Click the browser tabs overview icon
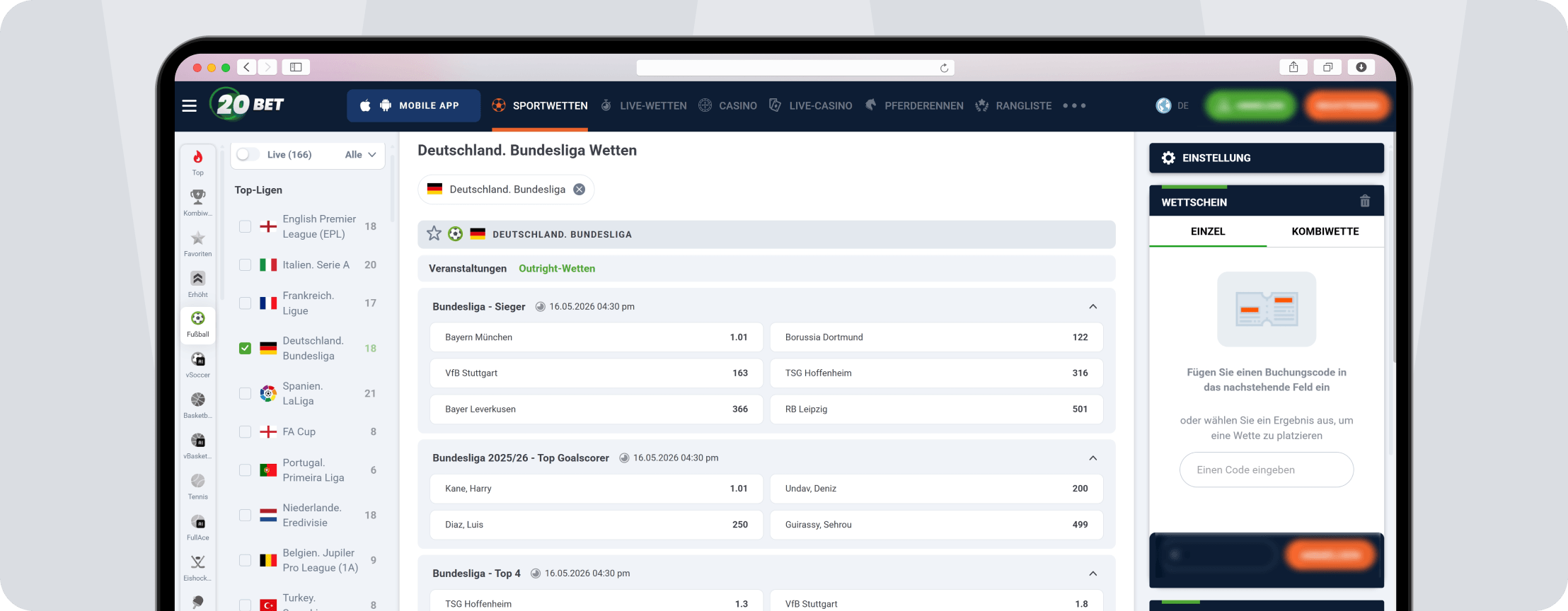The width and height of the screenshot is (1568, 611). point(1327,67)
